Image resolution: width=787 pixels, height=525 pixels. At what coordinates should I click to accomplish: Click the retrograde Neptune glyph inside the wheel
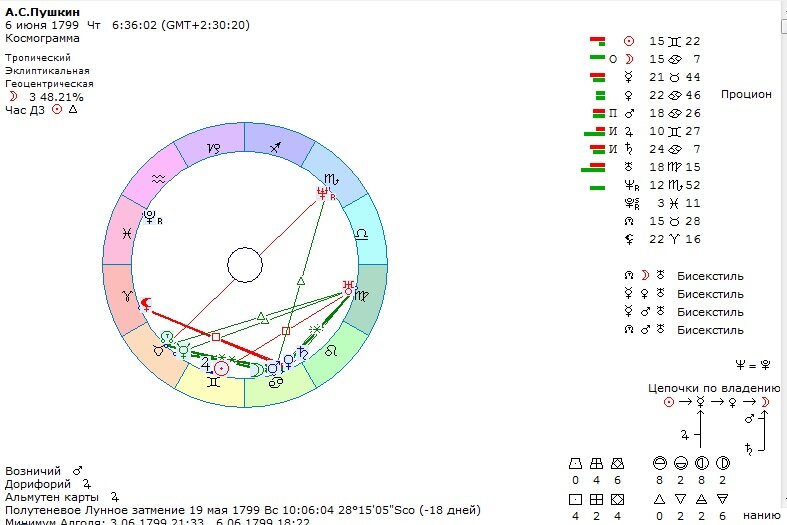(323, 193)
